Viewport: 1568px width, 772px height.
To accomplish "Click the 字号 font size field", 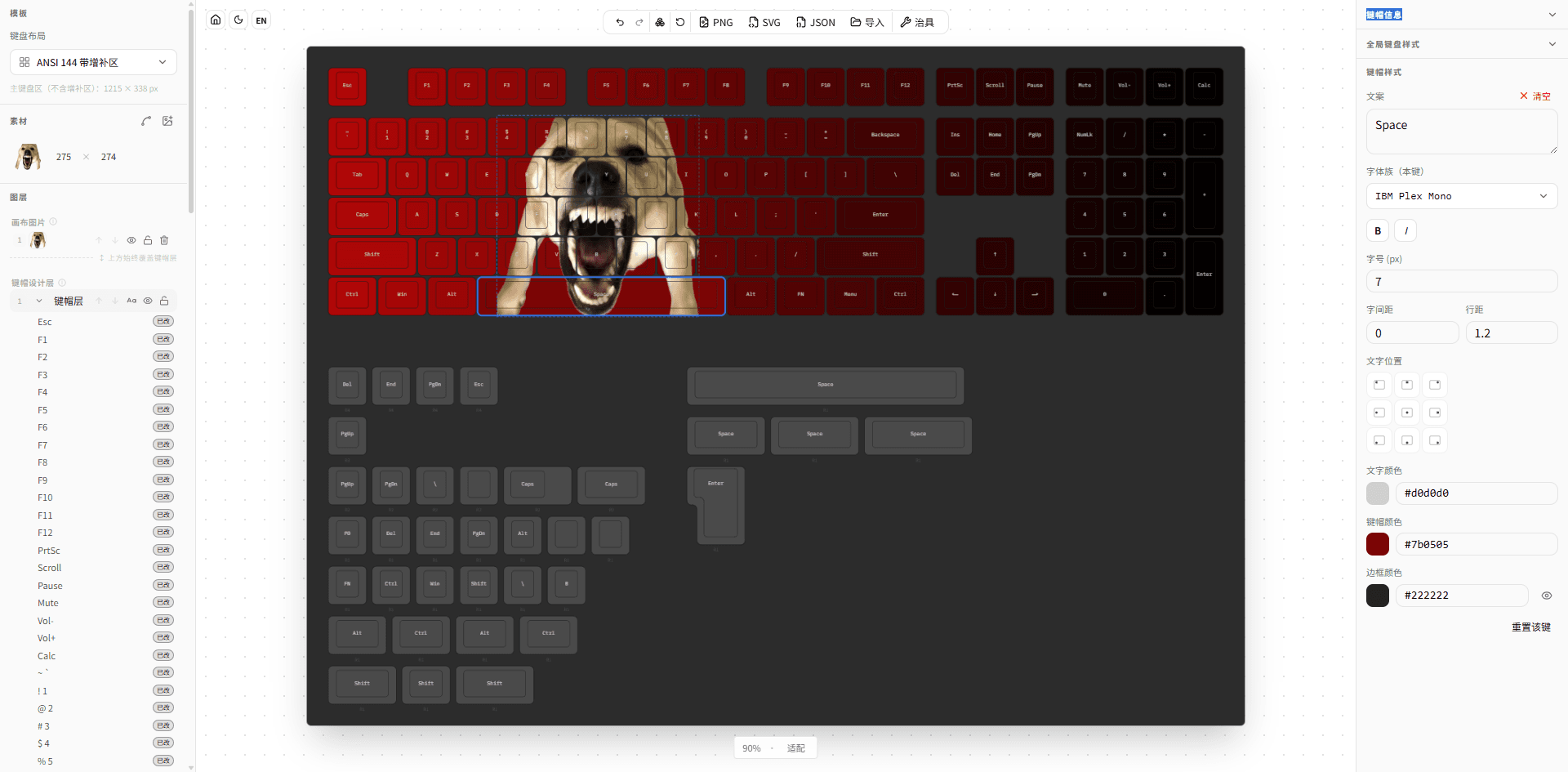I will coord(1462,282).
